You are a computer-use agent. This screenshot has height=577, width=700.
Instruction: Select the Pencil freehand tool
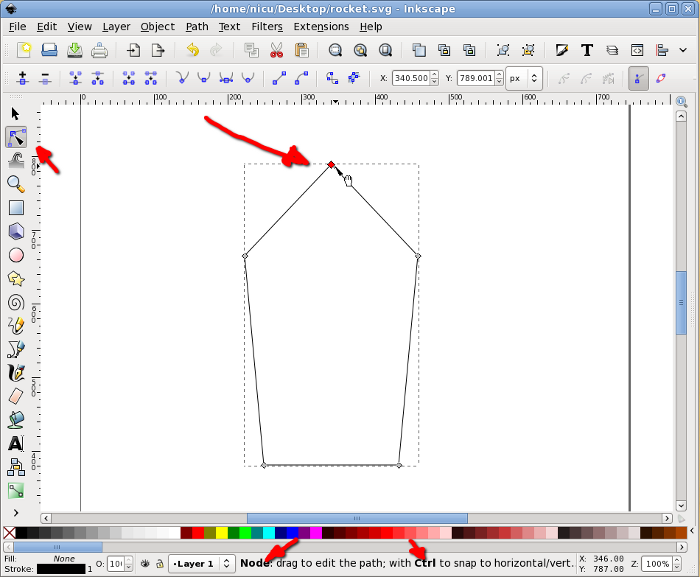[x=16, y=326]
